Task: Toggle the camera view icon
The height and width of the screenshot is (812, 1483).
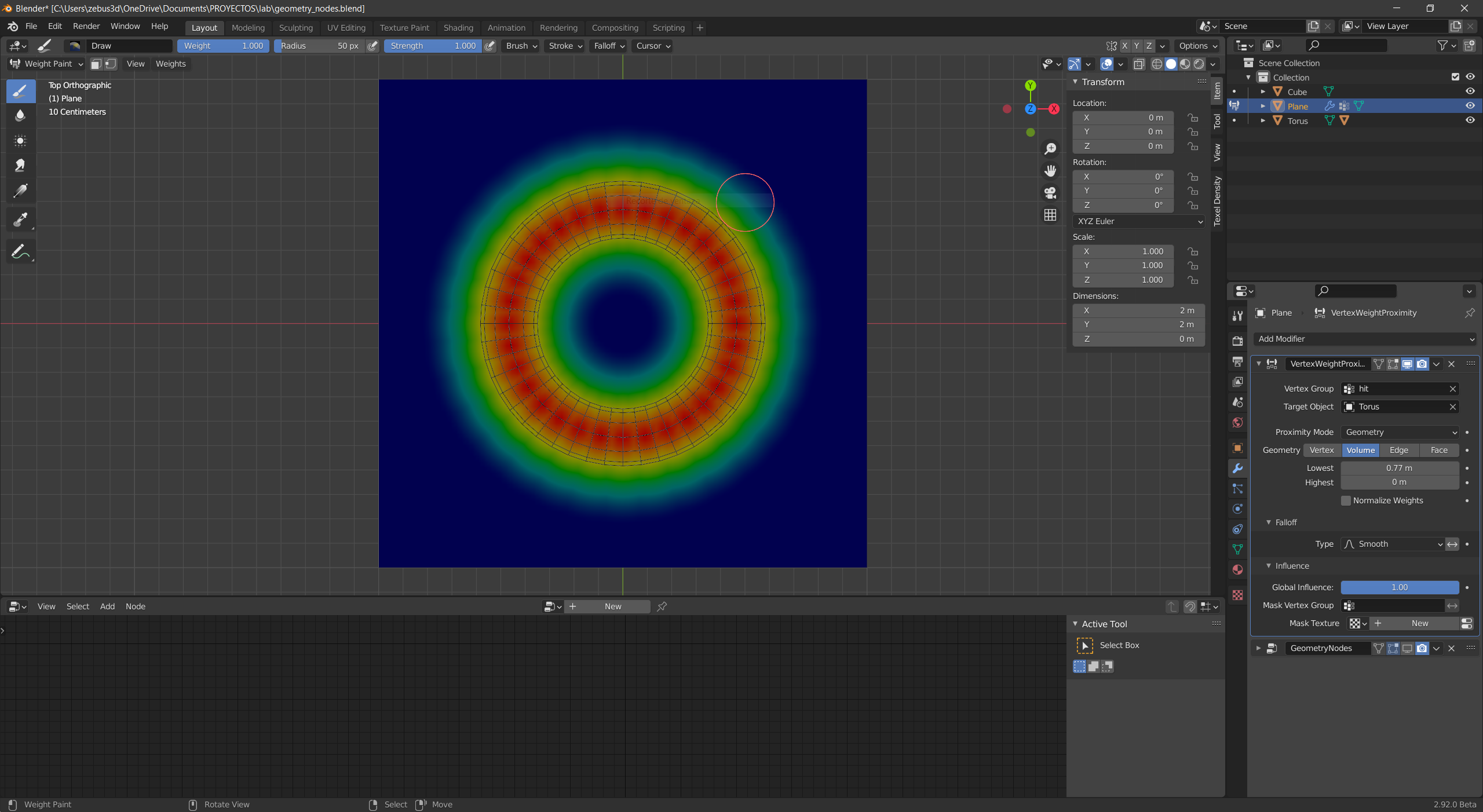Action: click(x=1050, y=193)
